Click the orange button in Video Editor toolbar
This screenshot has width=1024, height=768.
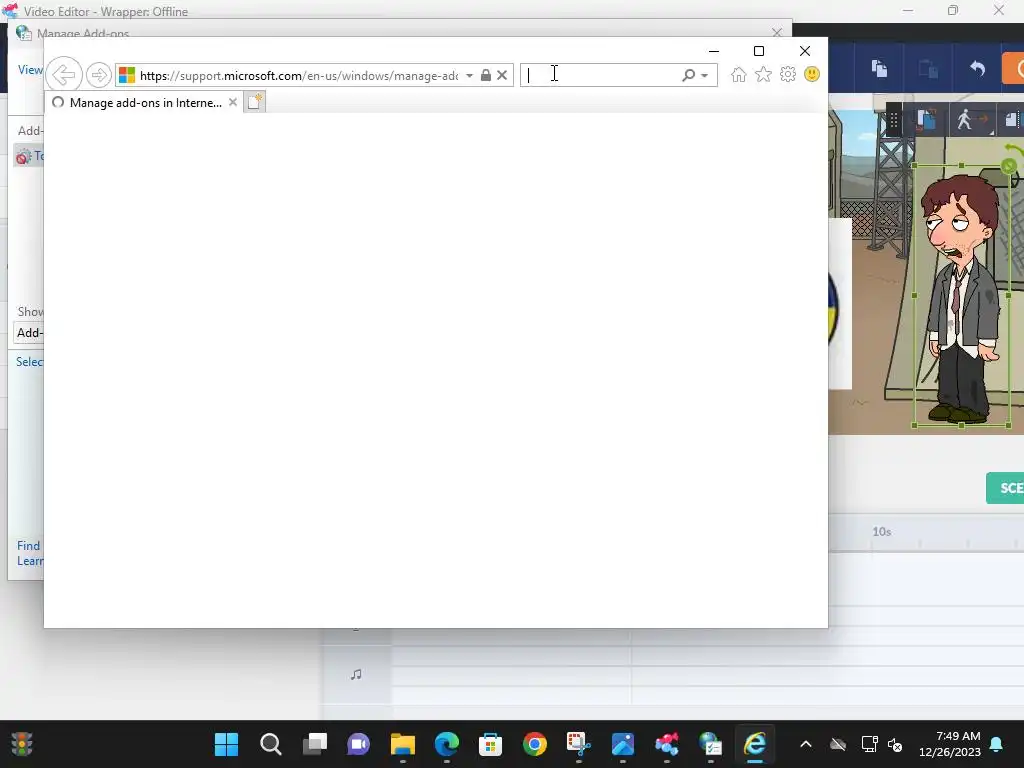tap(1013, 69)
